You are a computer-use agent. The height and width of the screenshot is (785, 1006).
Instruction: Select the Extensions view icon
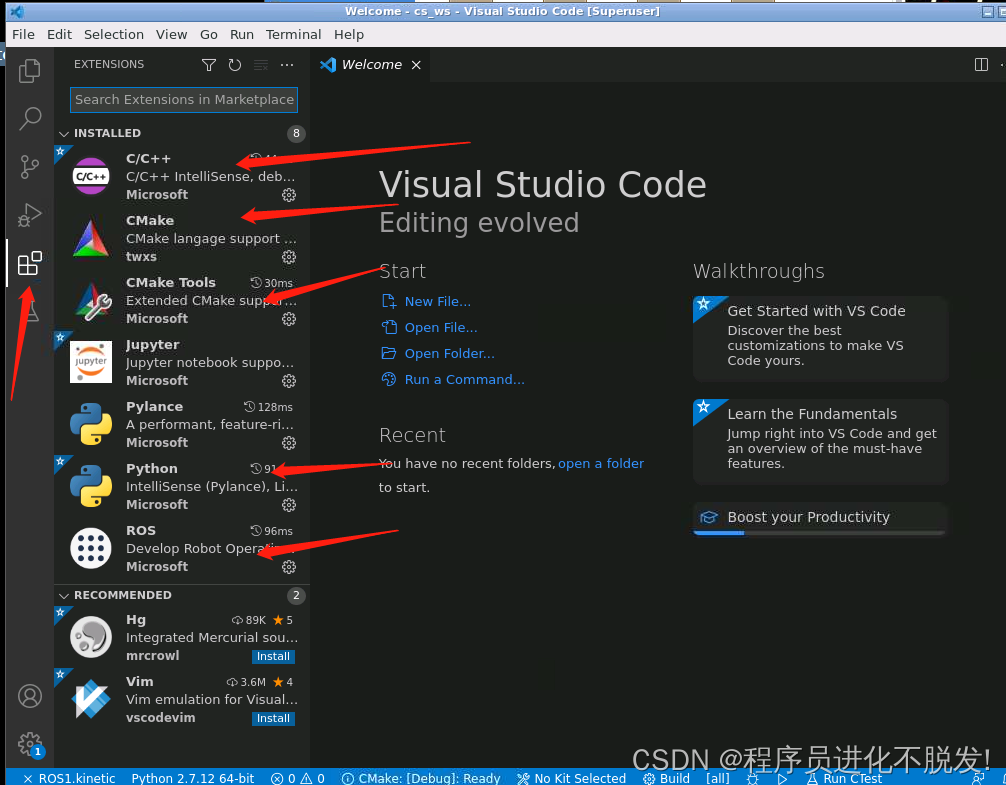[30, 263]
